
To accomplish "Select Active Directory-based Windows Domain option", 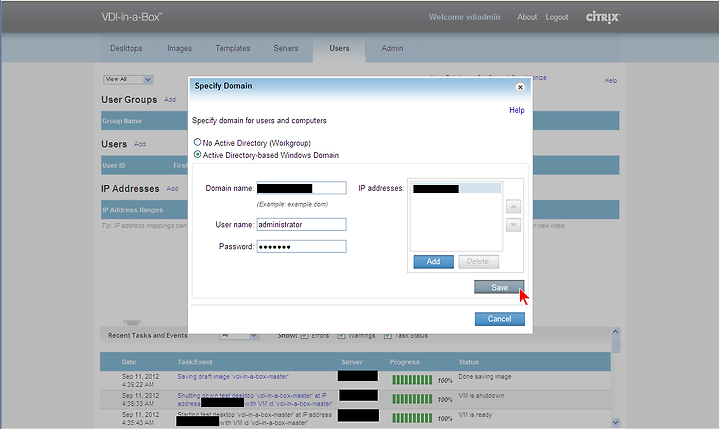I will point(197,155).
